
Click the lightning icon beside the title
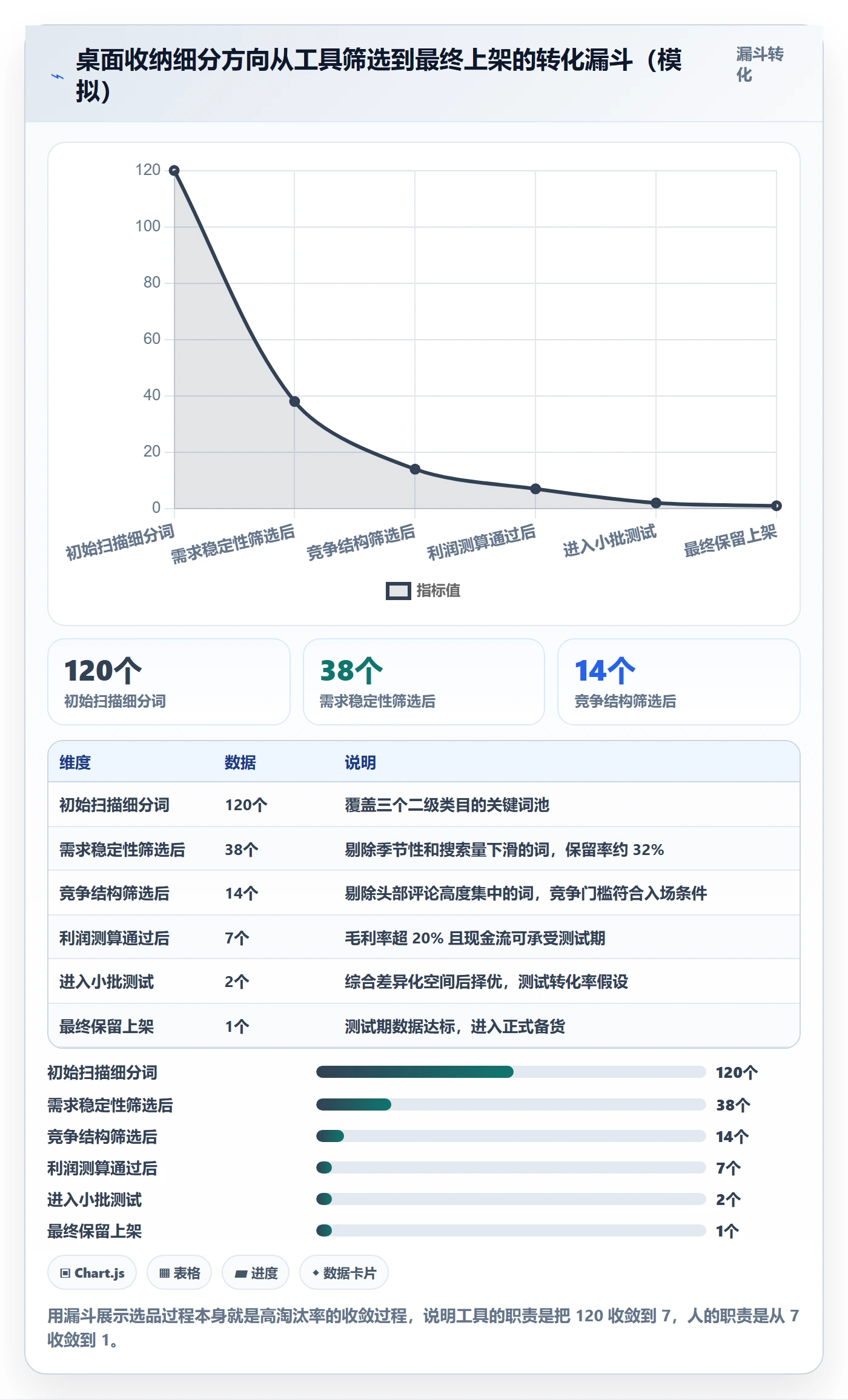point(58,77)
